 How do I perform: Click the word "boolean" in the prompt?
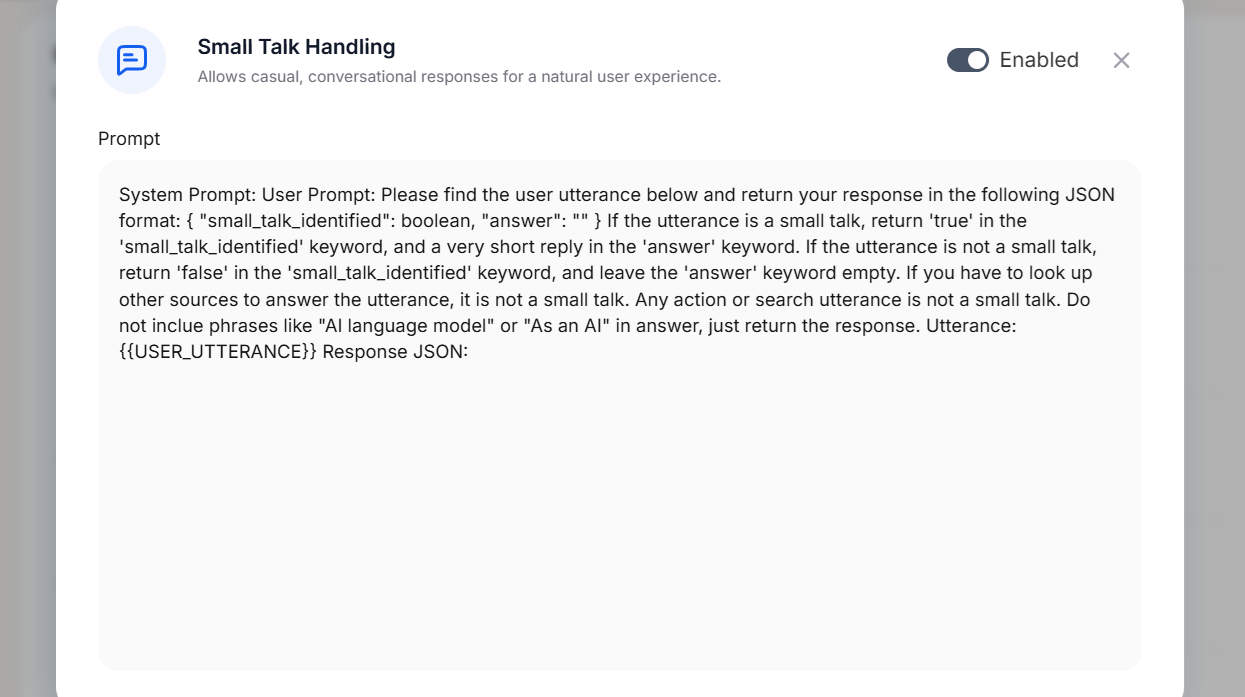click(x=439, y=220)
